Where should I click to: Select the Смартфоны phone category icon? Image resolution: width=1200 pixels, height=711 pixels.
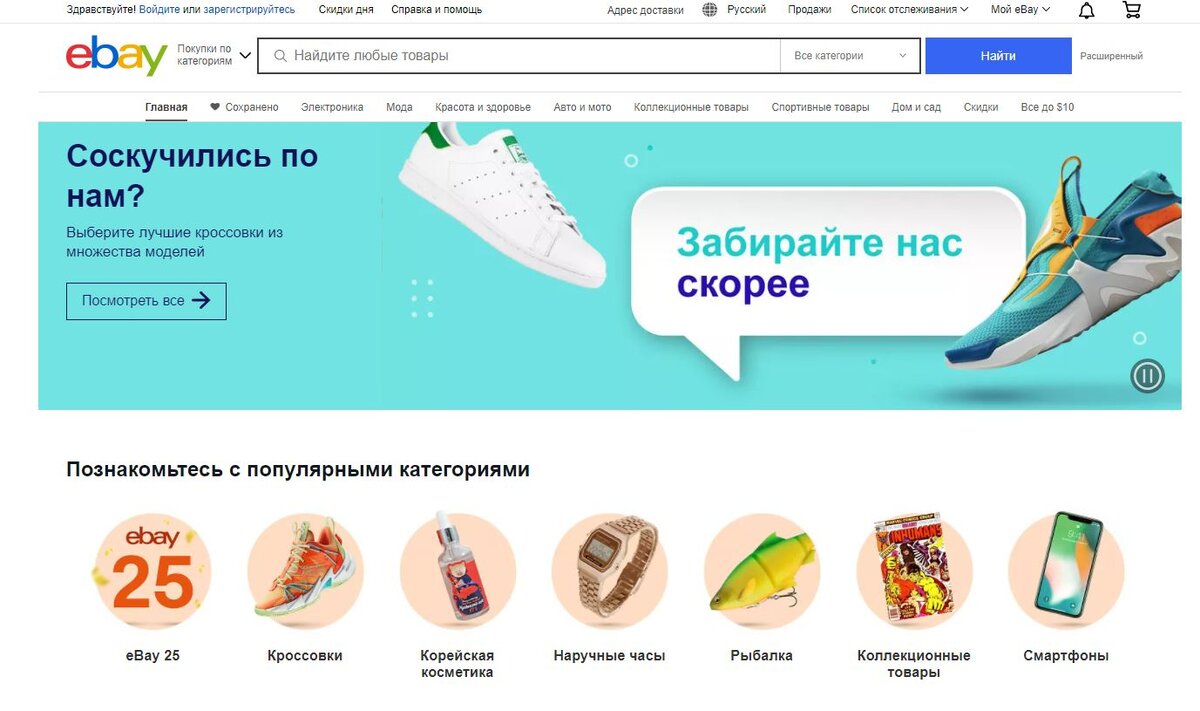point(1066,573)
